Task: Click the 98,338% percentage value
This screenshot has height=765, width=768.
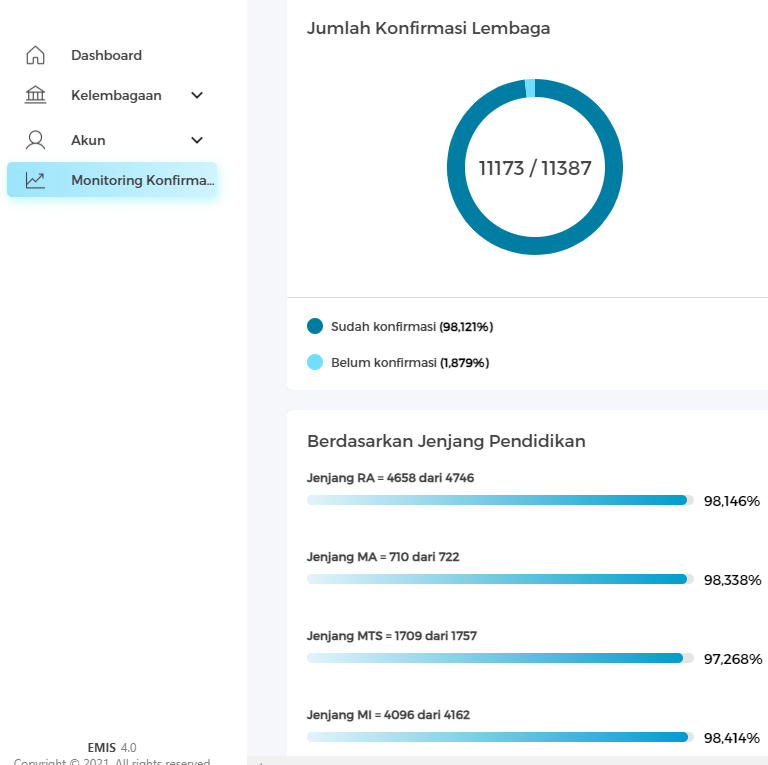Action: point(732,580)
